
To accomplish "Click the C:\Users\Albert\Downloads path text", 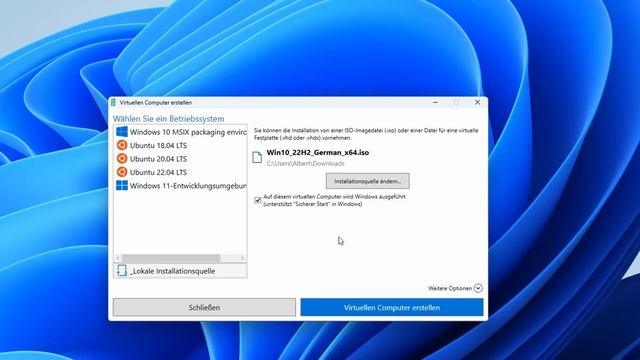I will 305,164.
